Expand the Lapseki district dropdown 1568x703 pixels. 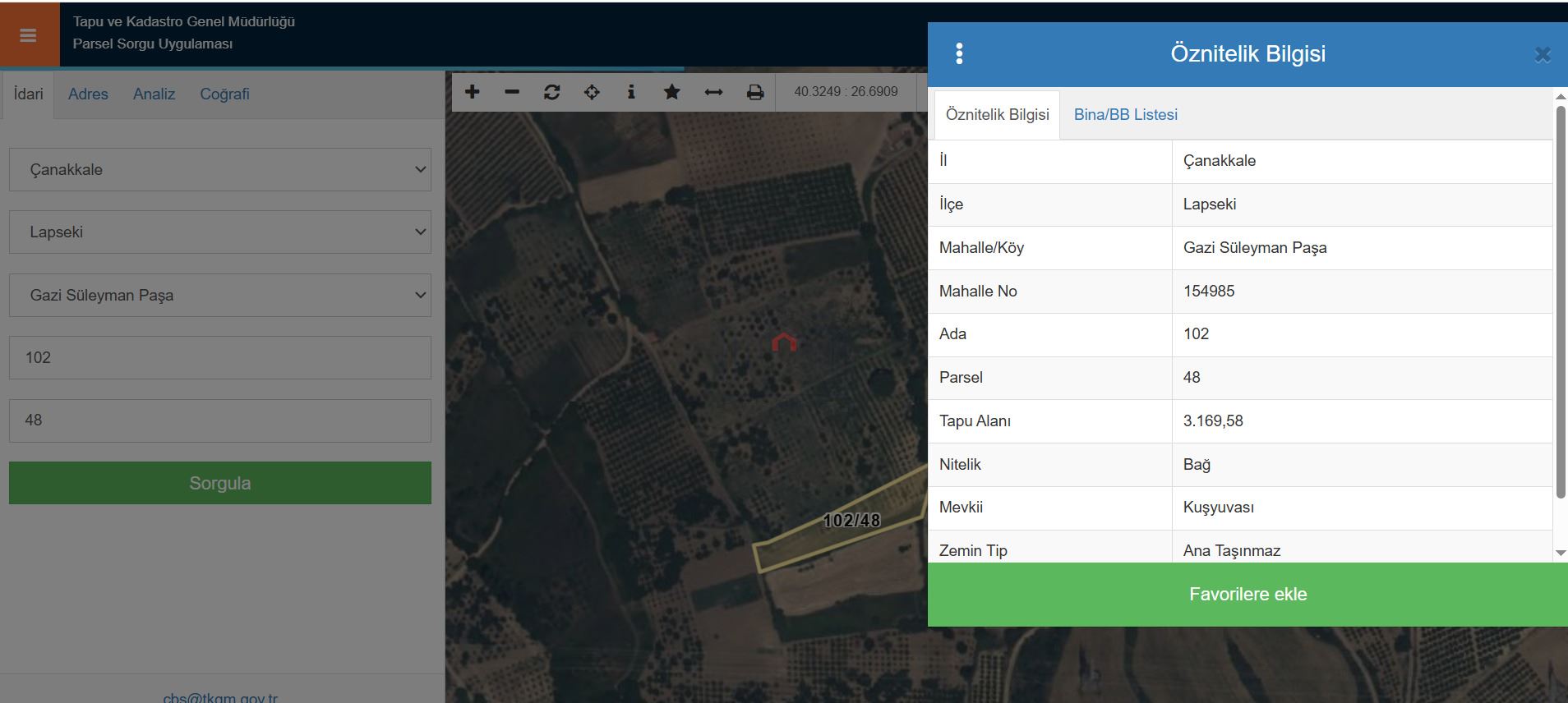pos(219,232)
